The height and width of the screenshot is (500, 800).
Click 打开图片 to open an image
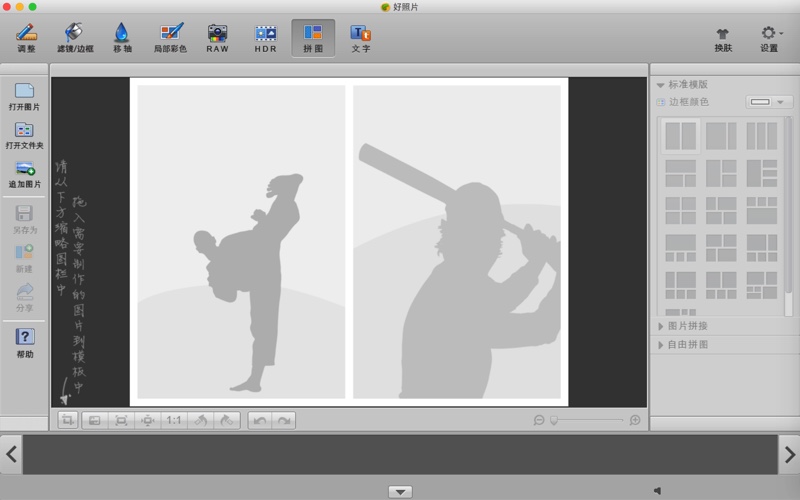(x=24, y=97)
